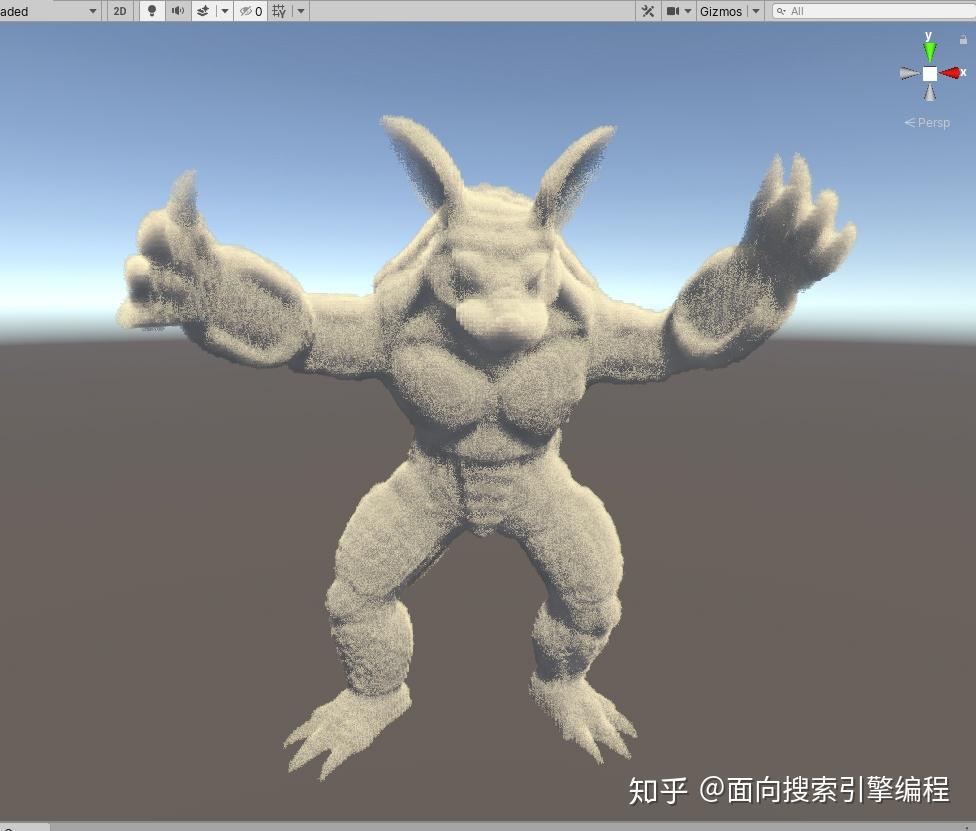
Task: Open the camera settings dropdown arrow
Action: pyautogui.click(x=686, y=11)
